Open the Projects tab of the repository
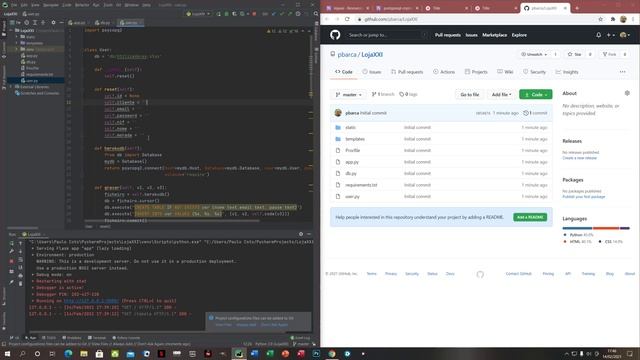640x360 pixels. (476, 72)
